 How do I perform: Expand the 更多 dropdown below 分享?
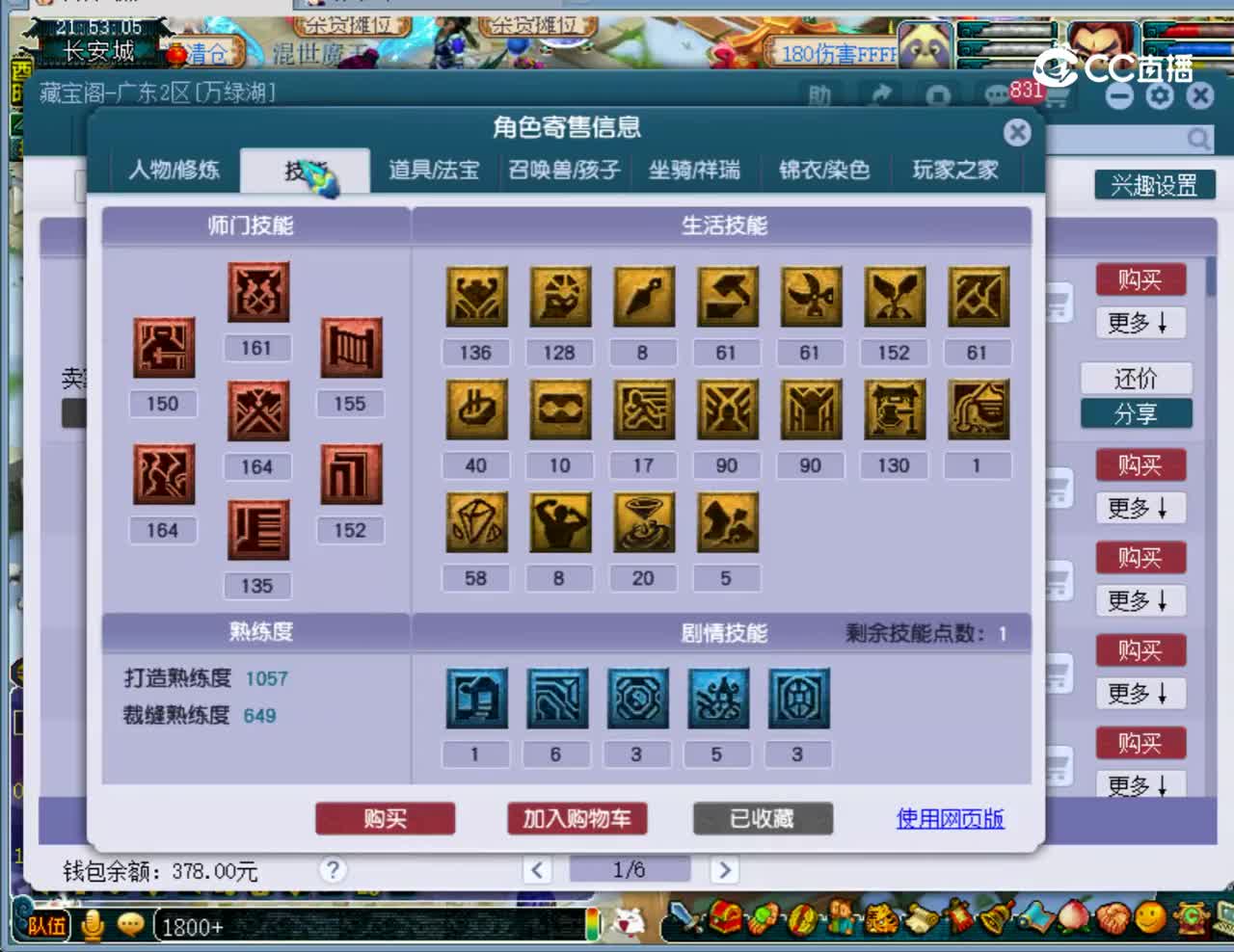[x=1140, y=508]
